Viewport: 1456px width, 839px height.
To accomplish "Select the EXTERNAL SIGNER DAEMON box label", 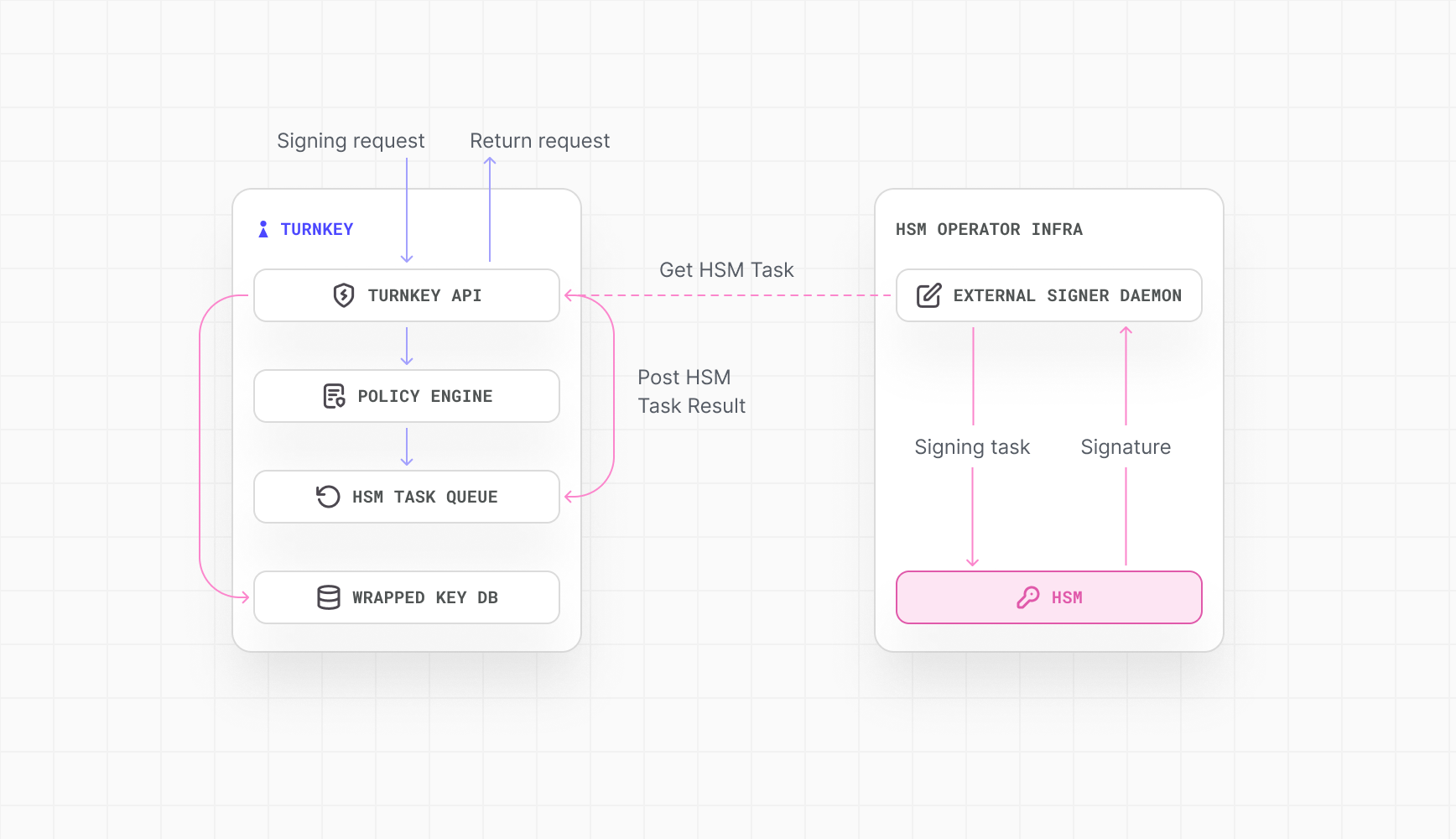I will (1068, 295).
